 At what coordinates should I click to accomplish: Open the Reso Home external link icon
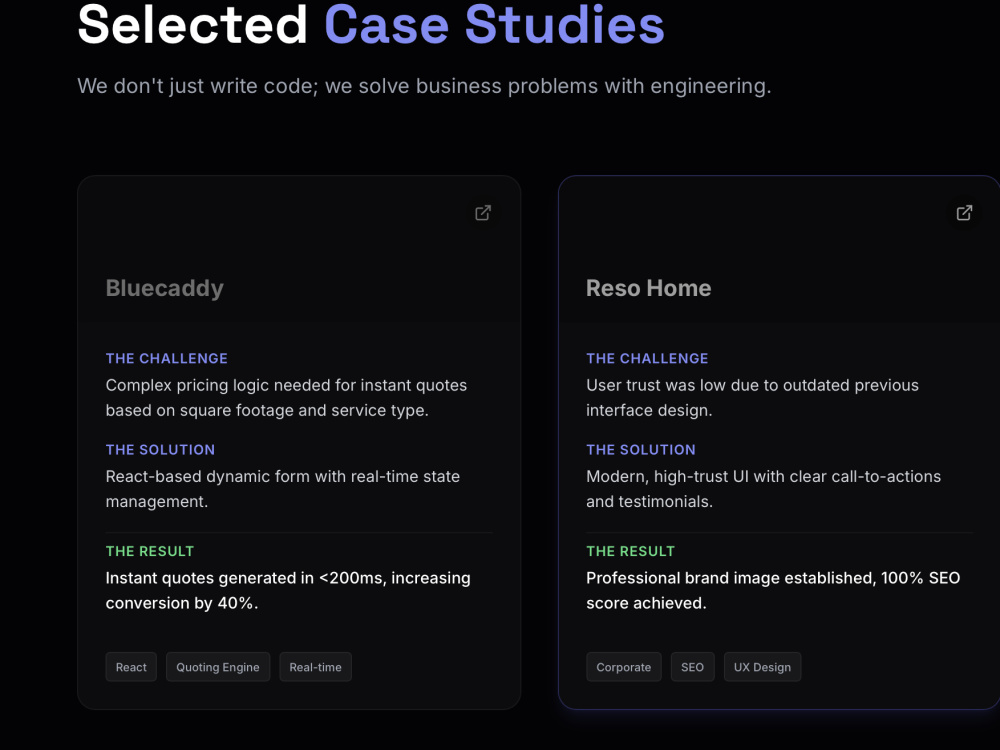tap(964, 213)
